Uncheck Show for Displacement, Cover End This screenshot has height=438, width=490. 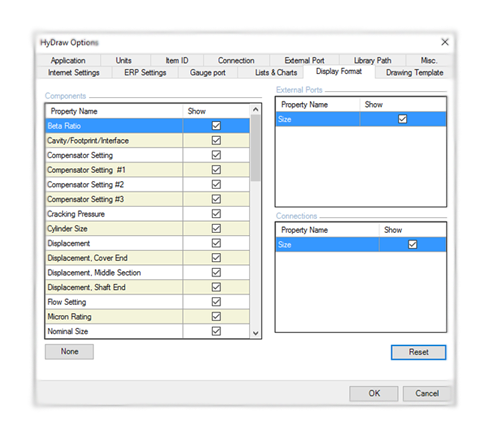pyautogui.click(x=216, y=258)
